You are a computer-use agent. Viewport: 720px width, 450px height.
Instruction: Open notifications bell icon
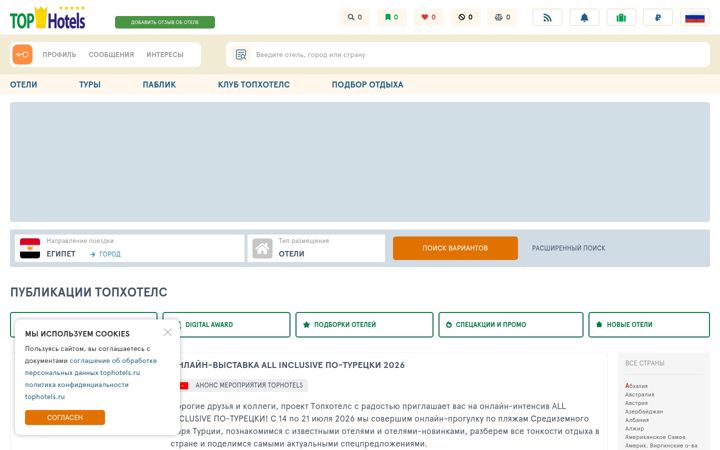pyautogui.click(x=584, y=17)
